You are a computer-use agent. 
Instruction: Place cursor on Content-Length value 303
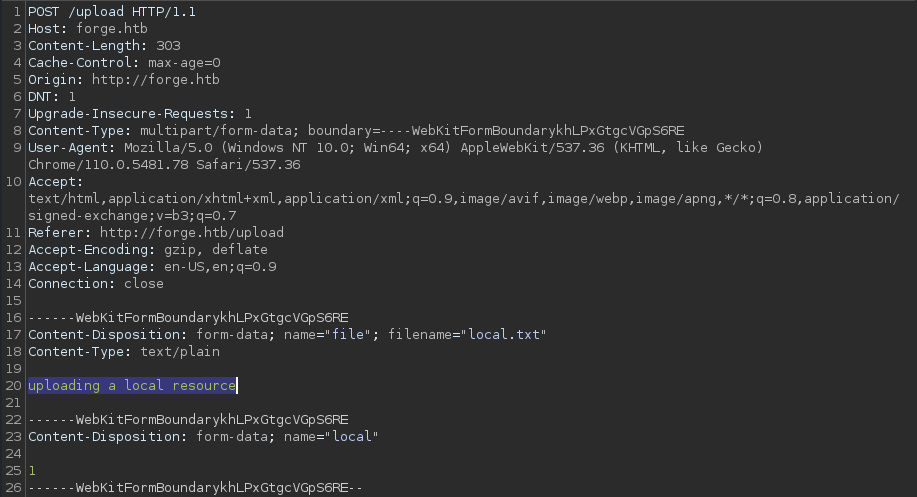(168, 46)
